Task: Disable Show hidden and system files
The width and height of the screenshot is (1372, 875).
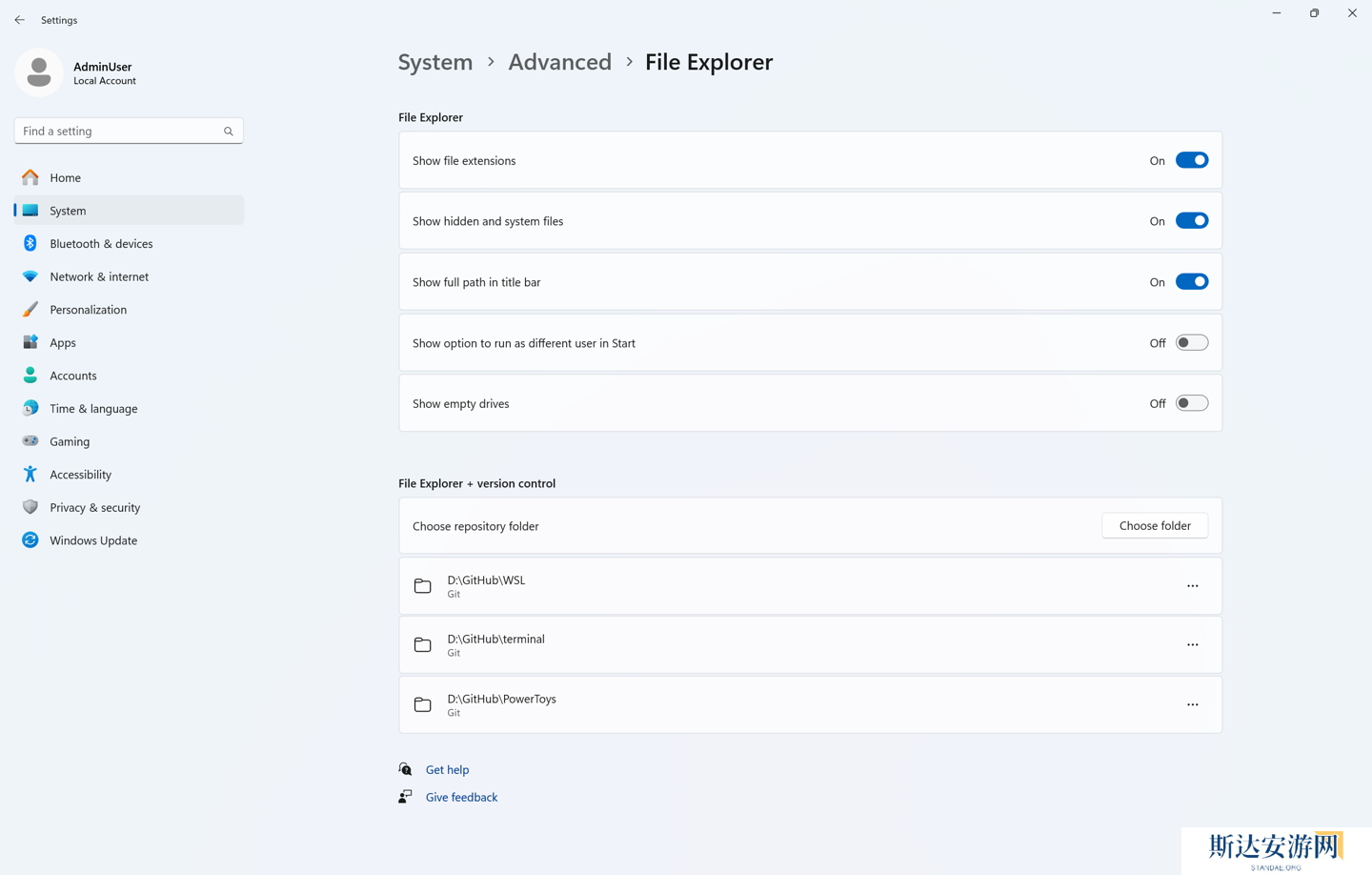Action: coord(1191,221)
